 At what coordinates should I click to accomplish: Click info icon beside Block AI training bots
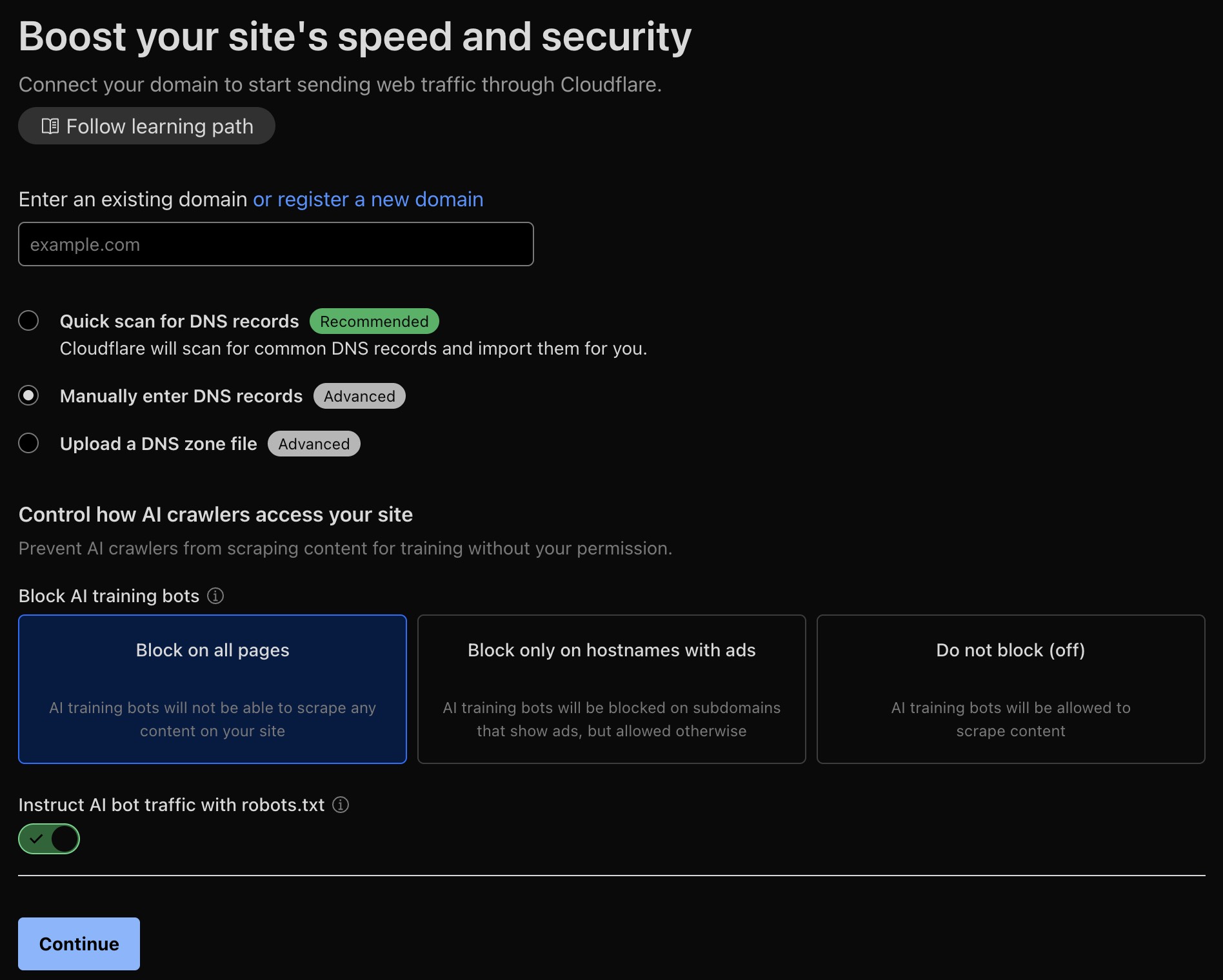(x=215, y=596)
